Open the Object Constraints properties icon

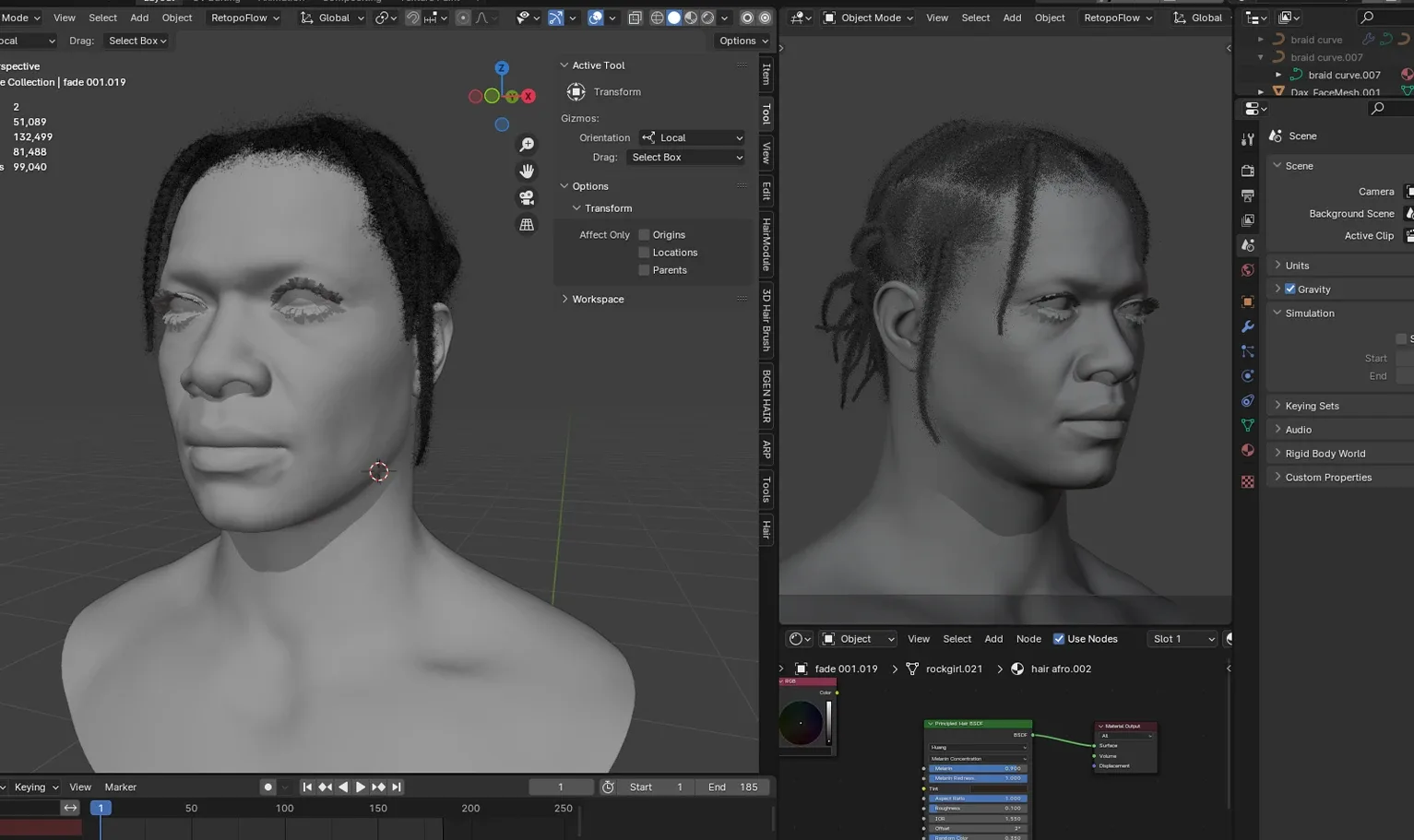click(1247, 401)
